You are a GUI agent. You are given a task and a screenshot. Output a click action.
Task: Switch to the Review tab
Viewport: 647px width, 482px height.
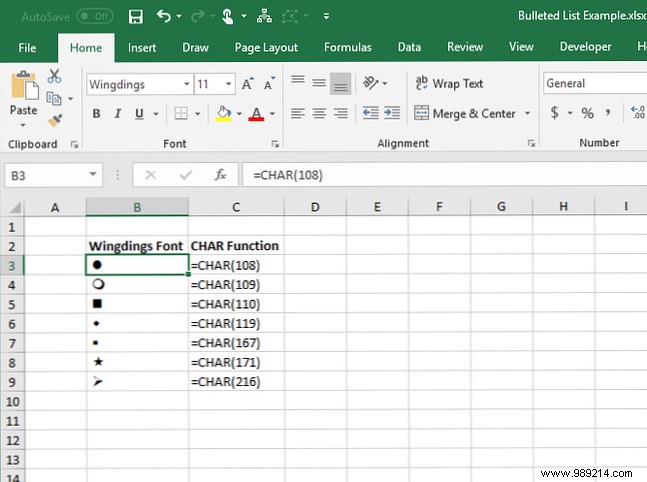[x=465, y=47]
